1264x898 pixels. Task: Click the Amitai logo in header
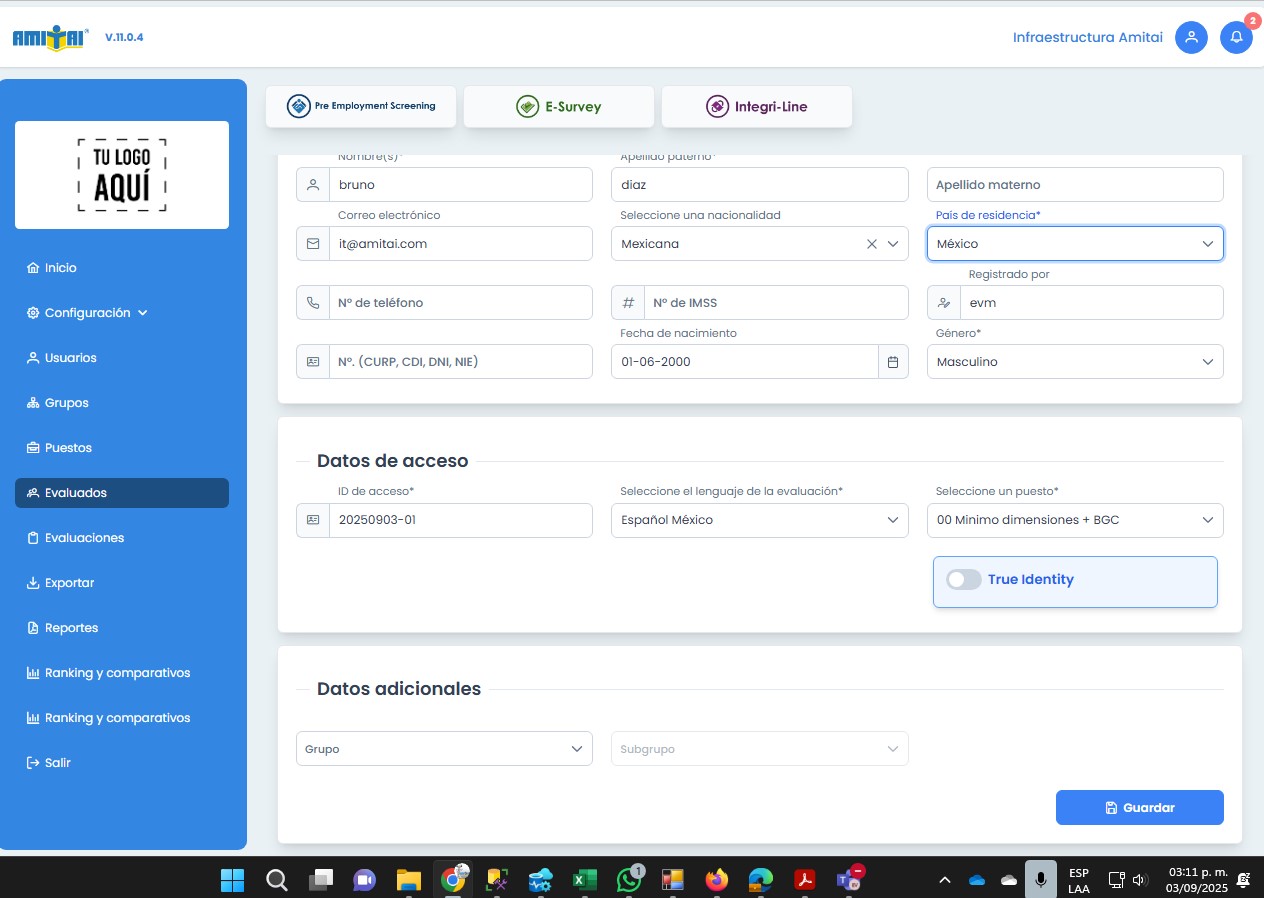click(51, 38)
